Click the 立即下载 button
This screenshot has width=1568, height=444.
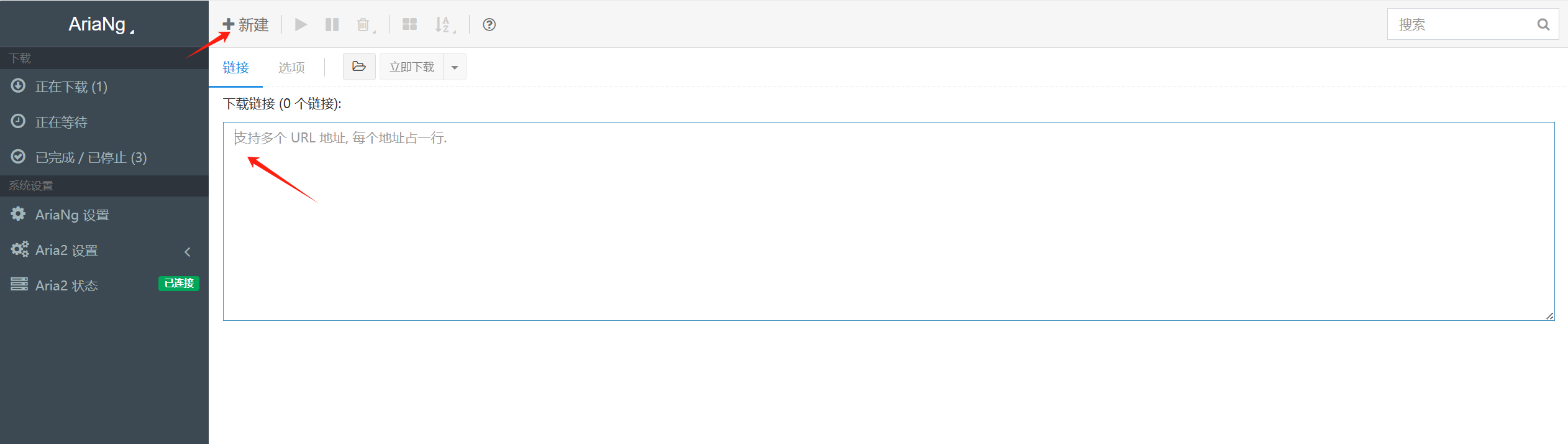coord(411,67)
